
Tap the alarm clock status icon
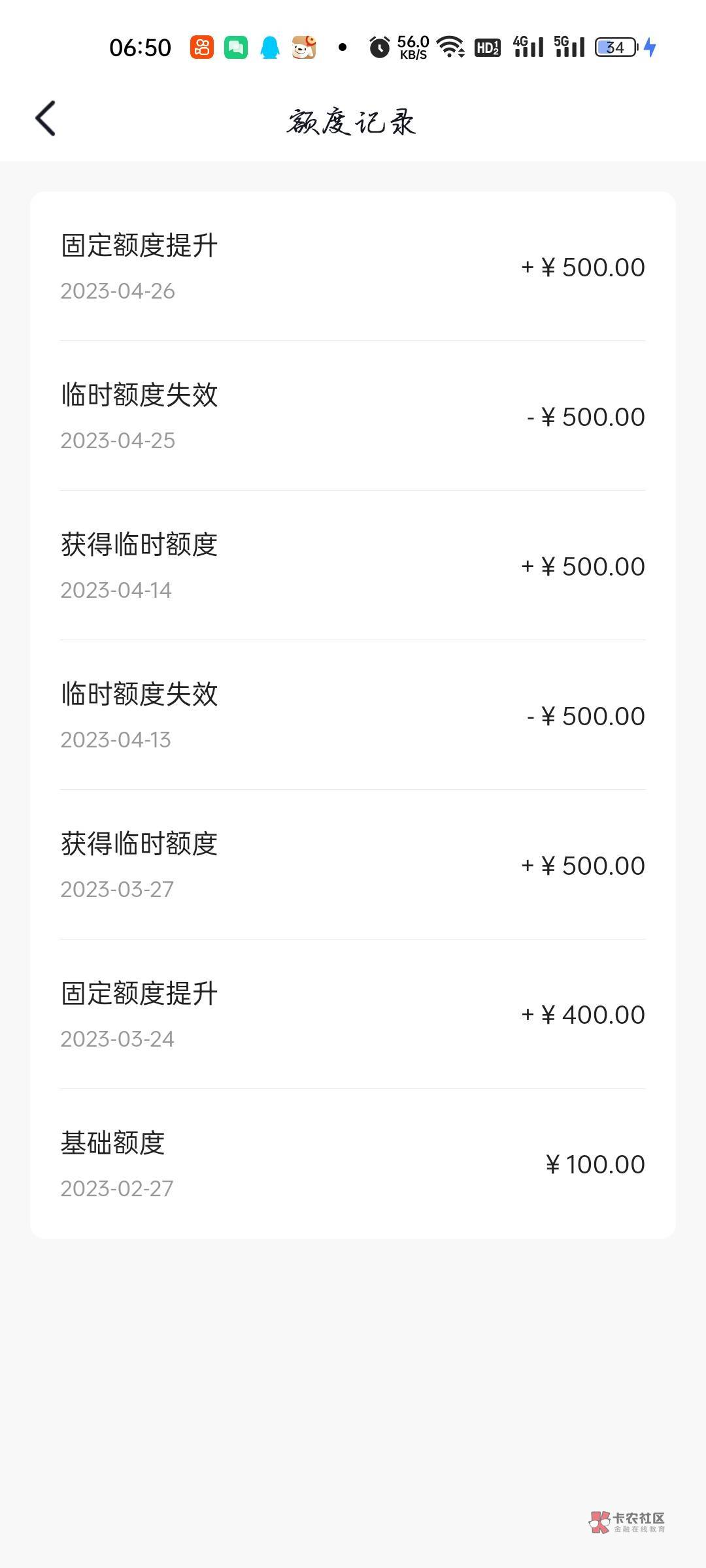click(379, 47)
